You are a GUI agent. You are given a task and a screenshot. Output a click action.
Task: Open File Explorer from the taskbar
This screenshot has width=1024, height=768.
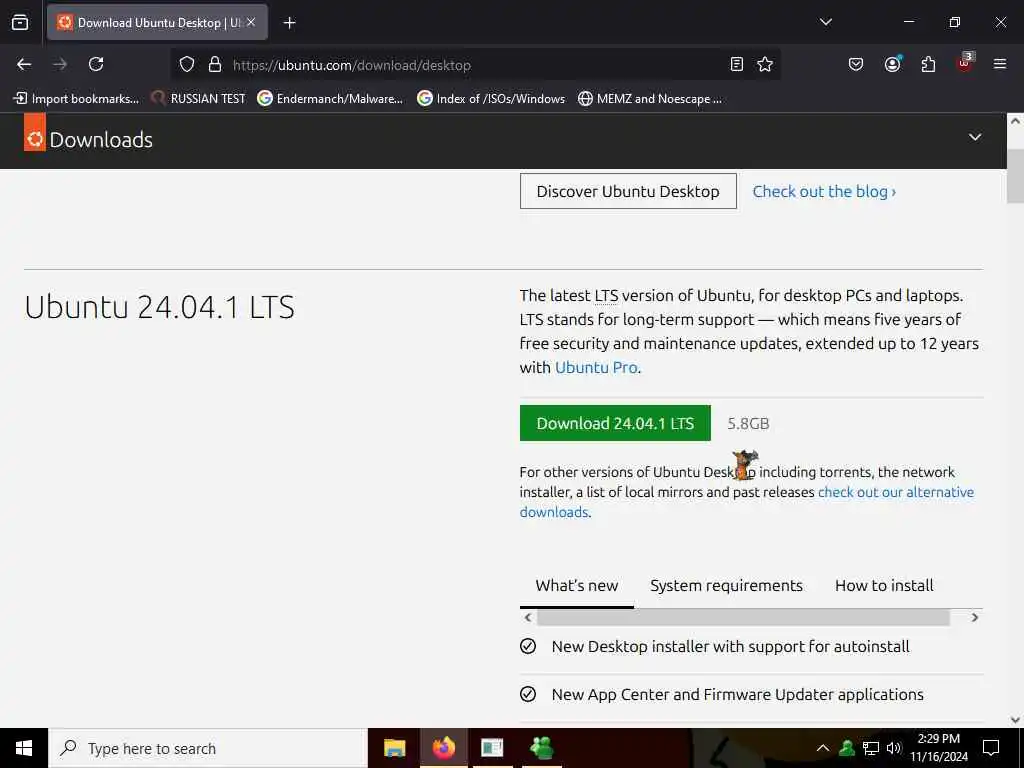(394, 748)
